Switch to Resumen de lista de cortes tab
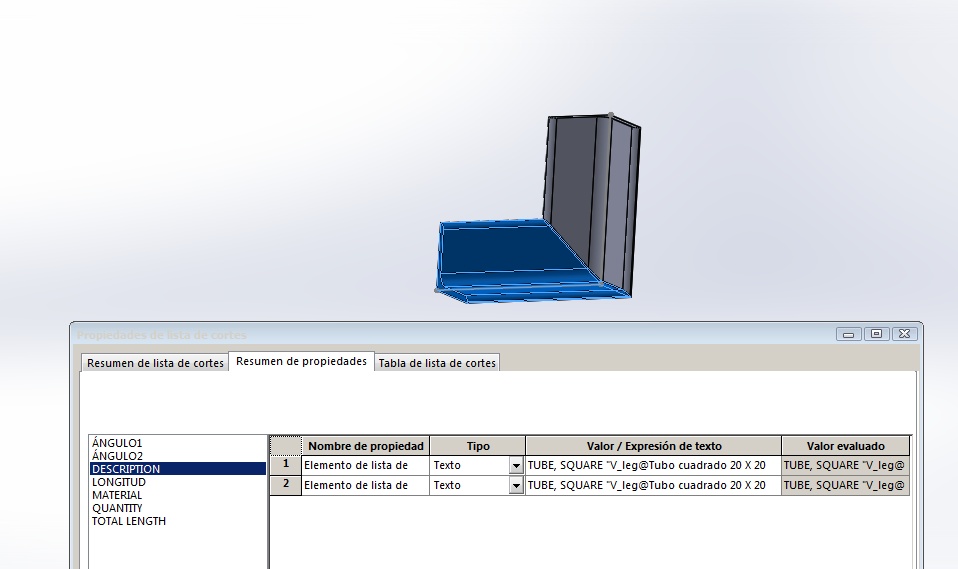Viewport: 958px width, 569px height. coord(155,362)
